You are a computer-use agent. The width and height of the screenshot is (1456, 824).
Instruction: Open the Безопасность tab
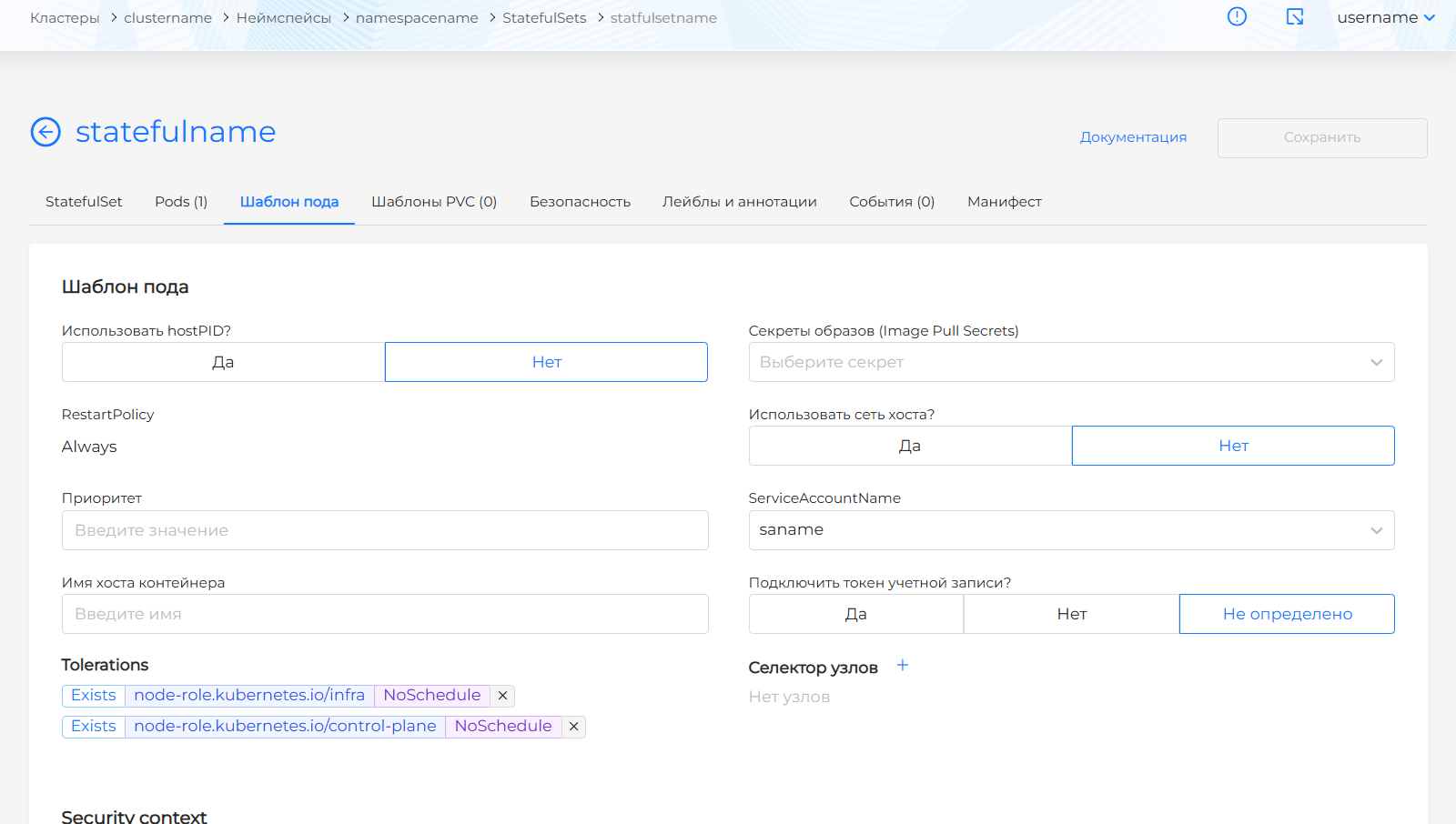pos(580,202)
